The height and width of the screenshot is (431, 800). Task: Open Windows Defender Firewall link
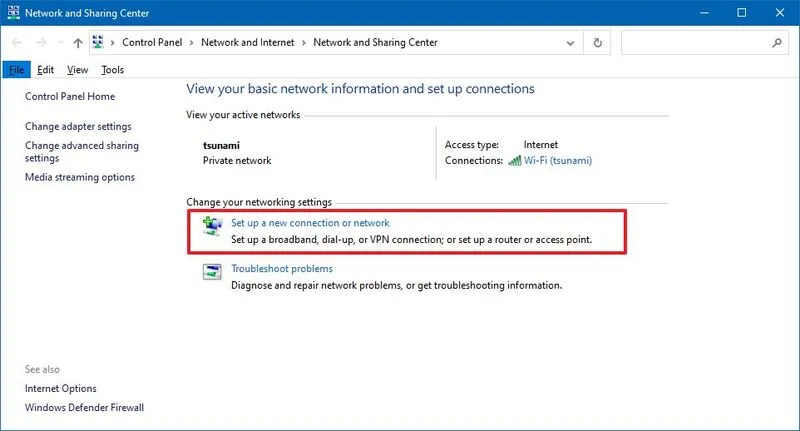84,408
